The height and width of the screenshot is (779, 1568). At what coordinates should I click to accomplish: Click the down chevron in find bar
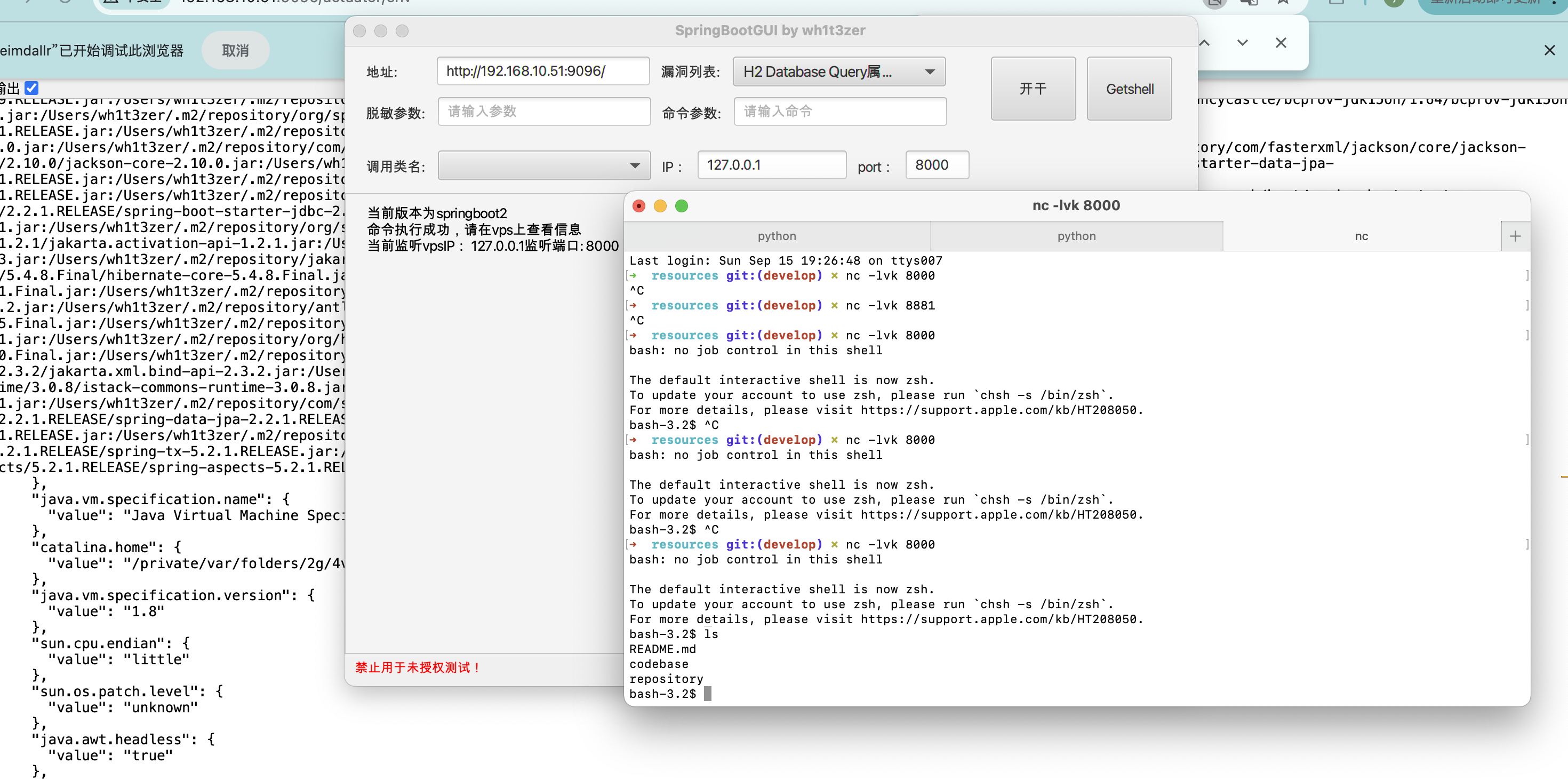point(1242,43)
